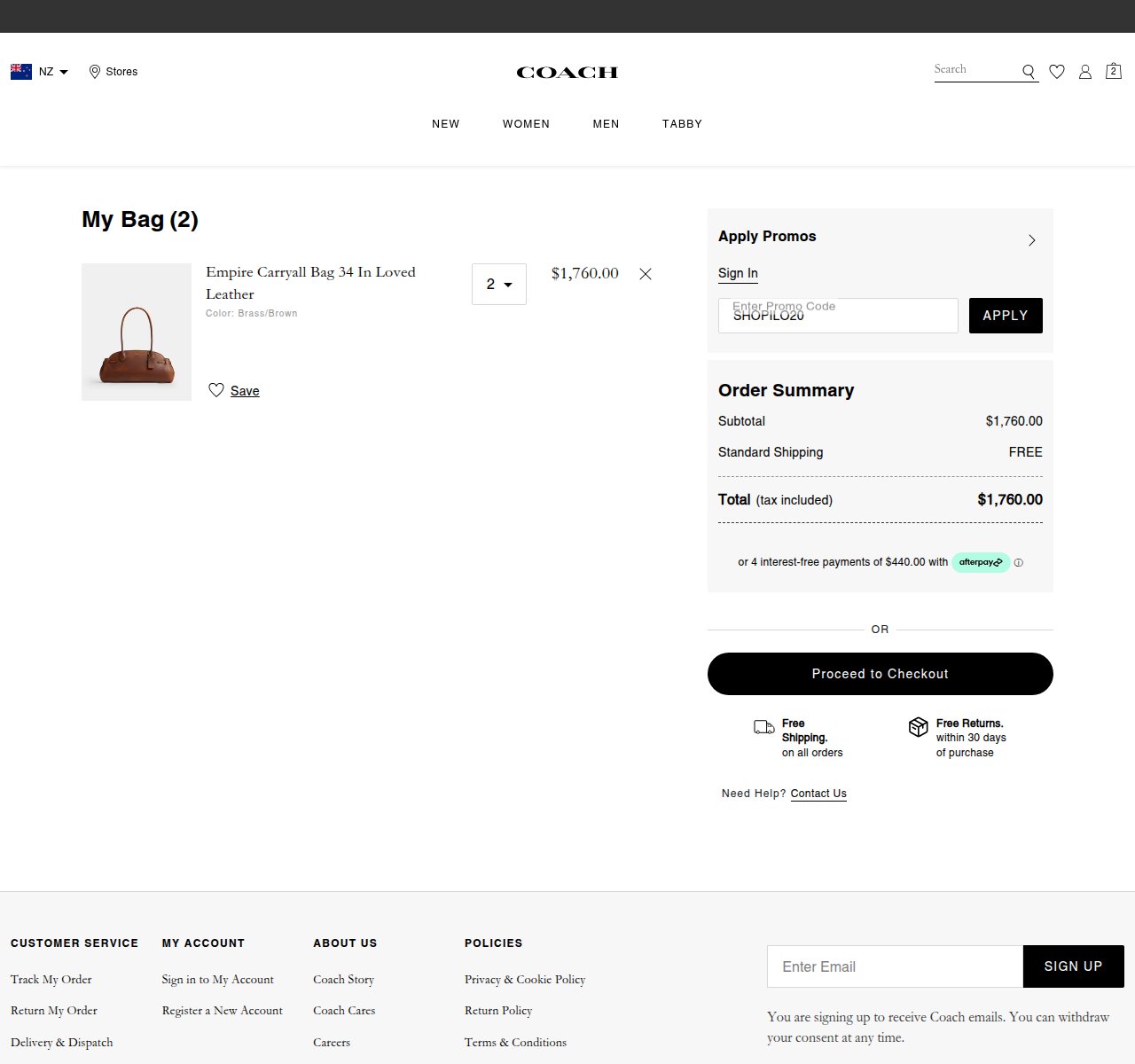Focus the Enter Email input field

(x=895, y=966)
